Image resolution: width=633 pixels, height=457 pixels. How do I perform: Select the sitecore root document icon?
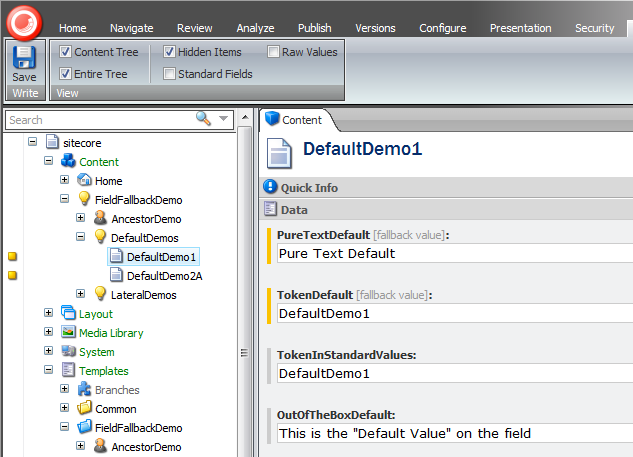point(52,142)
